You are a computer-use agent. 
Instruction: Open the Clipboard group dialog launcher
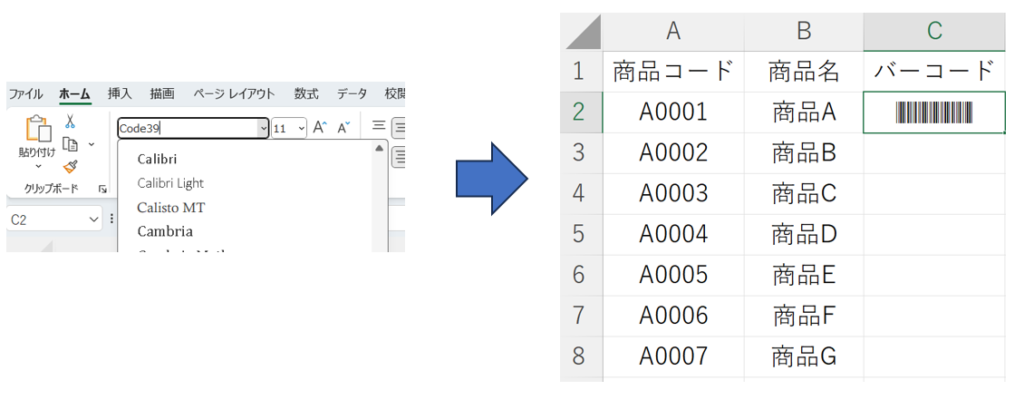[x=102, y=189]
